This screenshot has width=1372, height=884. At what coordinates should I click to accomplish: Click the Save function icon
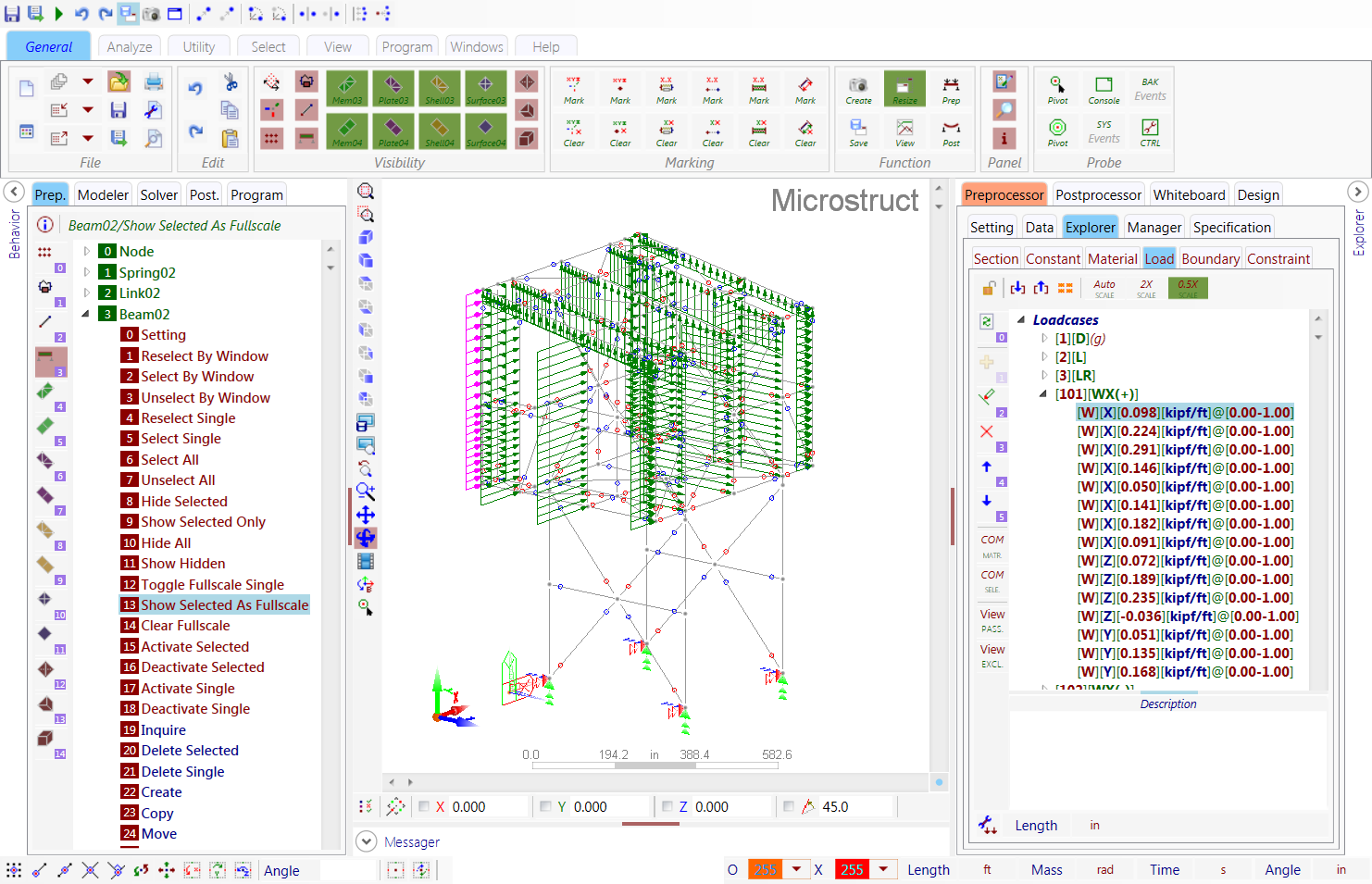pyautogui.click(x=858, y=131)
